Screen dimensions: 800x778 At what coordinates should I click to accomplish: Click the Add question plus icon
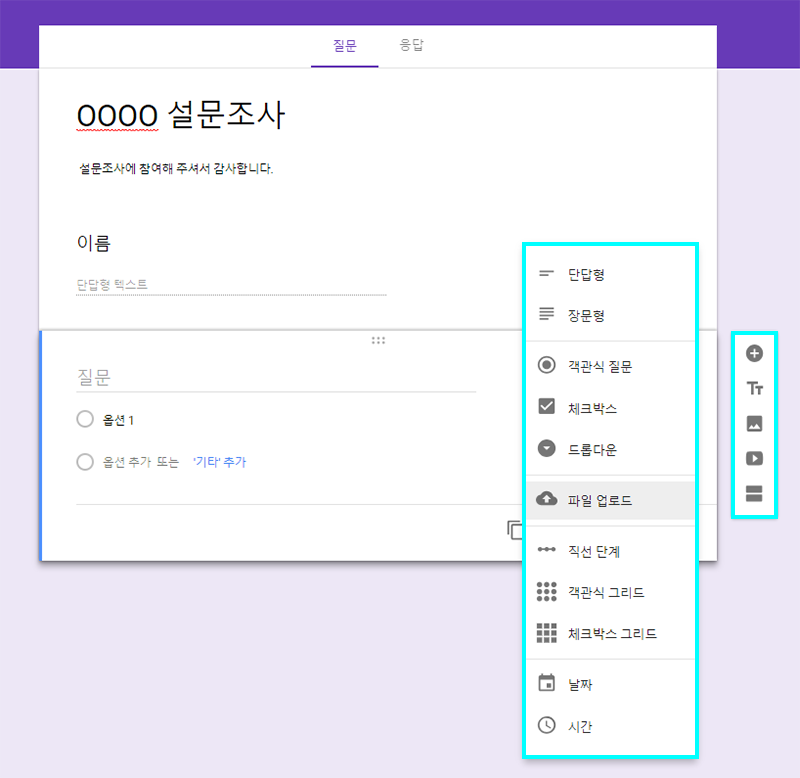pyautogui.click(x=754, y=353)
